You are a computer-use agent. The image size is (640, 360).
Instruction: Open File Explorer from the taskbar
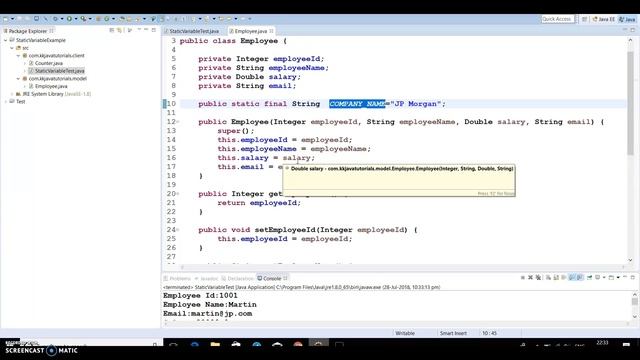coord(215,345)
